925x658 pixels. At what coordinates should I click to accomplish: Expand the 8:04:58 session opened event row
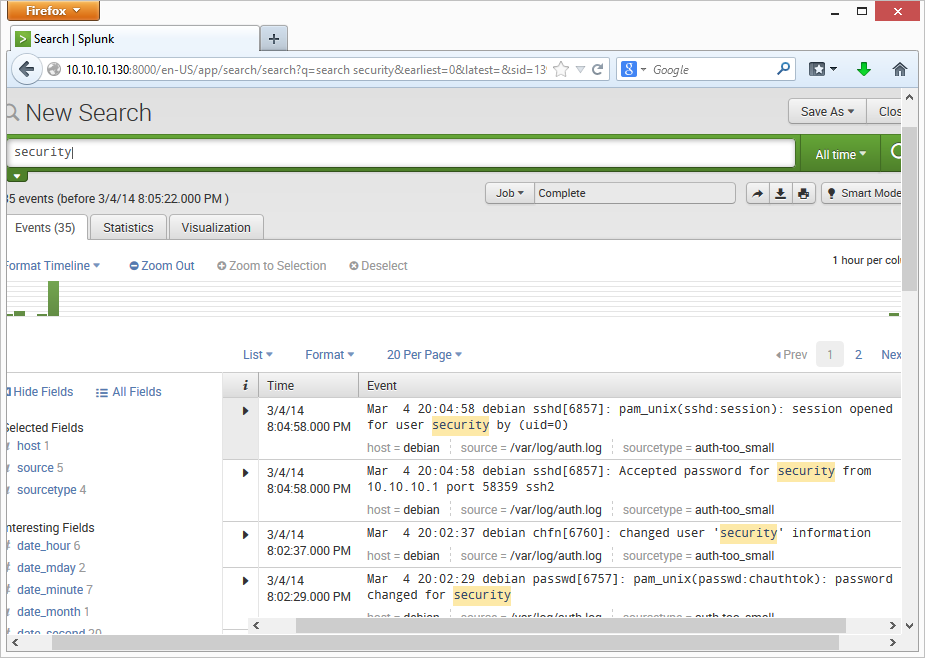[x=245, y=411]
